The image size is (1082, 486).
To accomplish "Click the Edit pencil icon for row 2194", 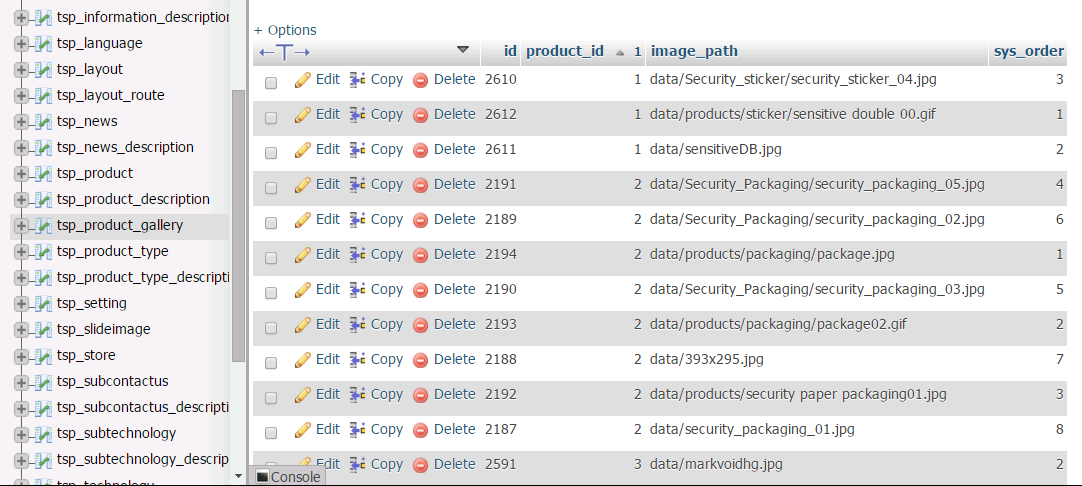I will pyautogui.click(x=303, y=255).
